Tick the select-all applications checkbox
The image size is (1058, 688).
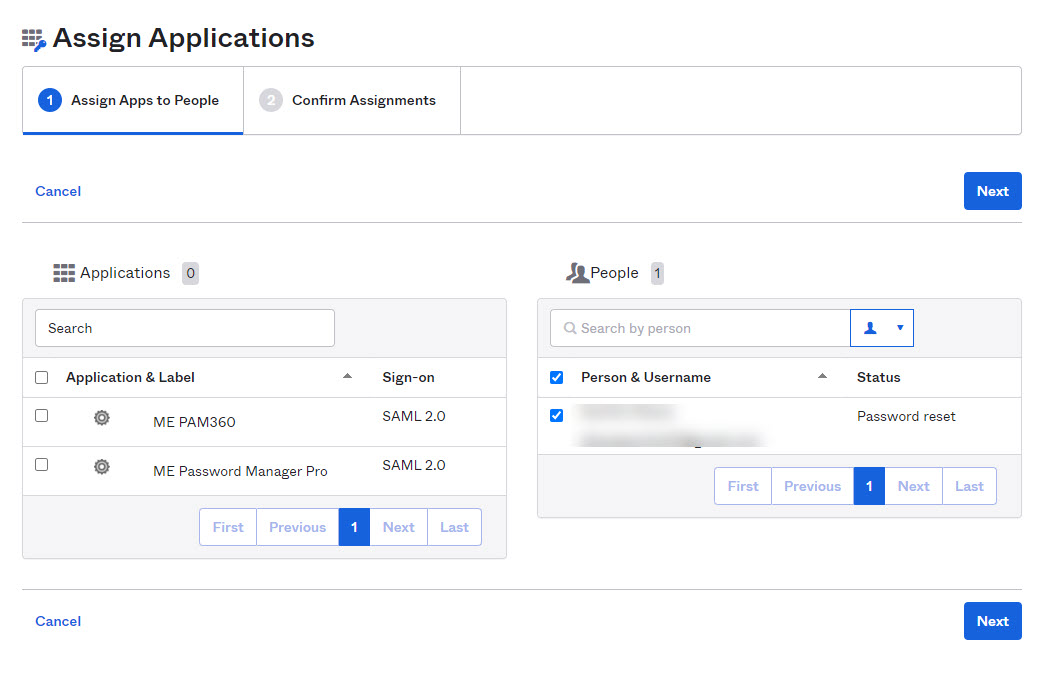41,378
